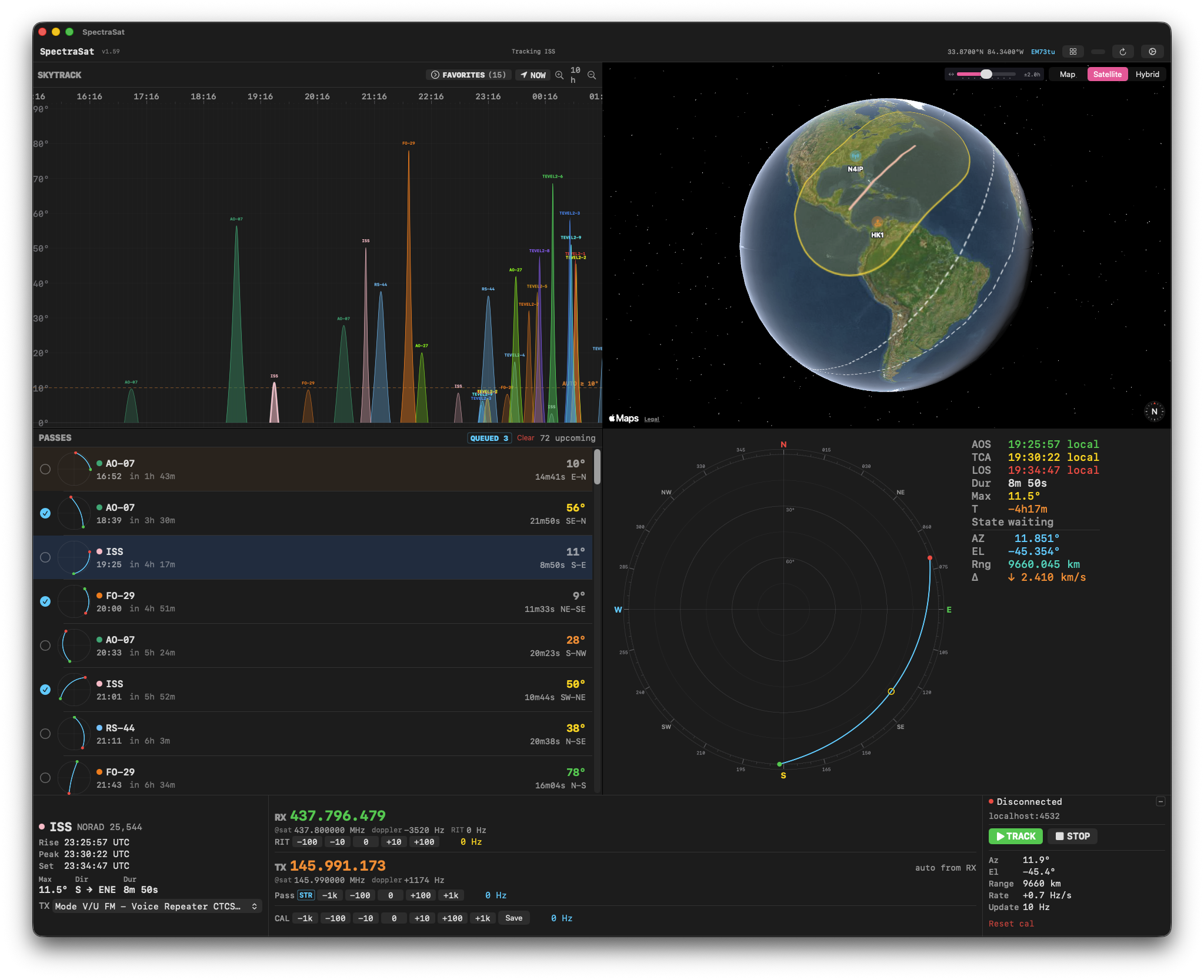Click the localhost:4532 rotator address
The height and width of the screenshot is (980, 1204).
point(1023,816)
